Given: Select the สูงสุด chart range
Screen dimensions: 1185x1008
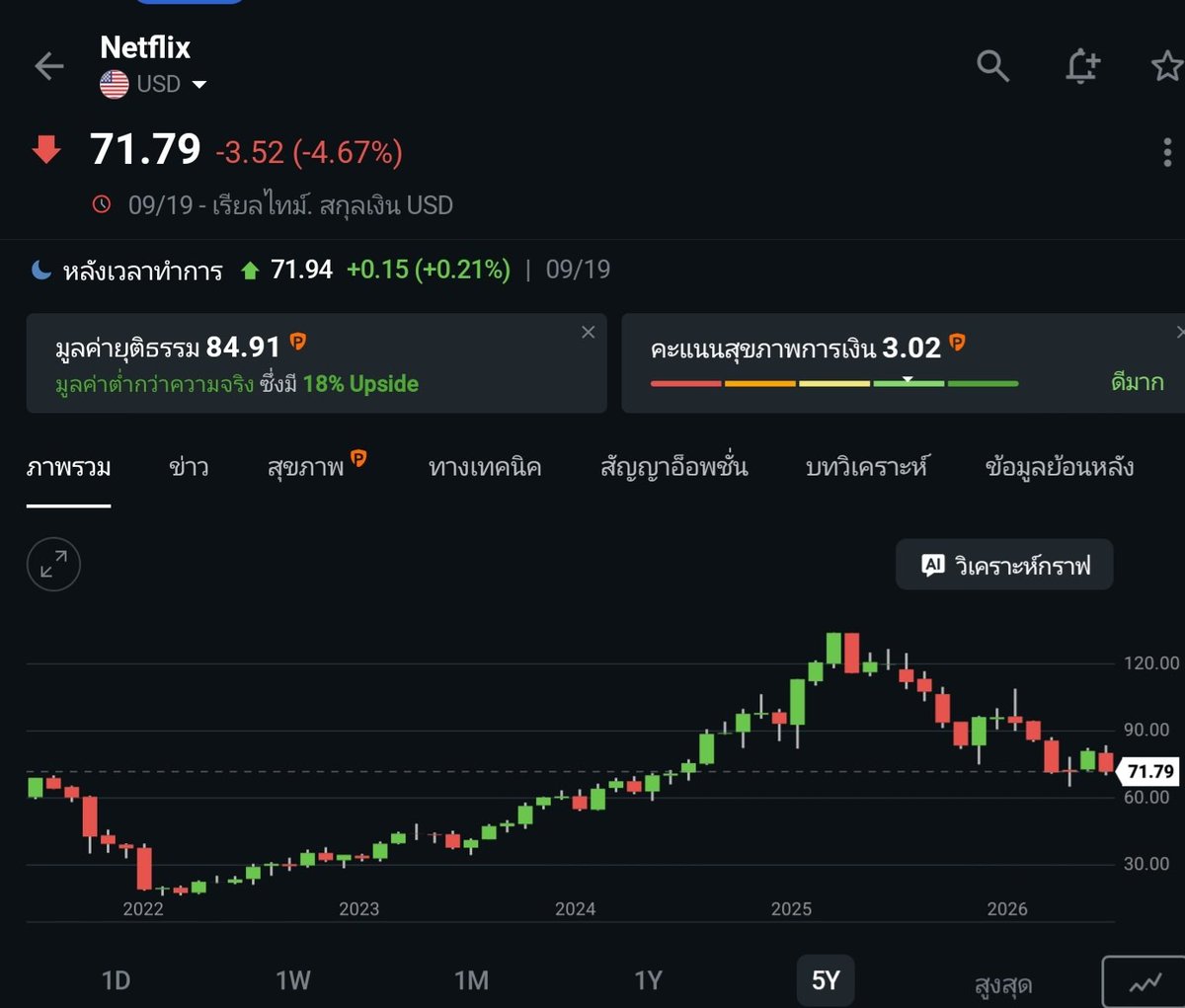Looking at the screenshot, I should click(x=1002, y=984).
